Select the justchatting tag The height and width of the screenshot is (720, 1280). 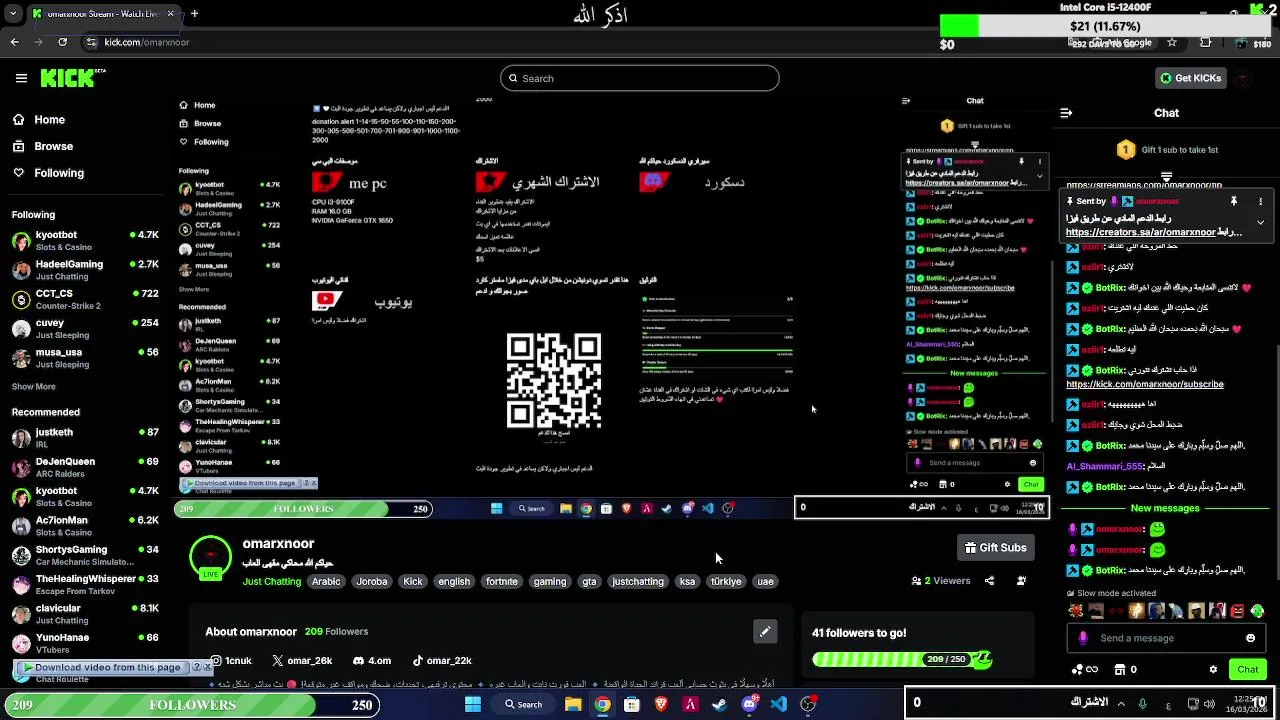(x=638, y=581)
